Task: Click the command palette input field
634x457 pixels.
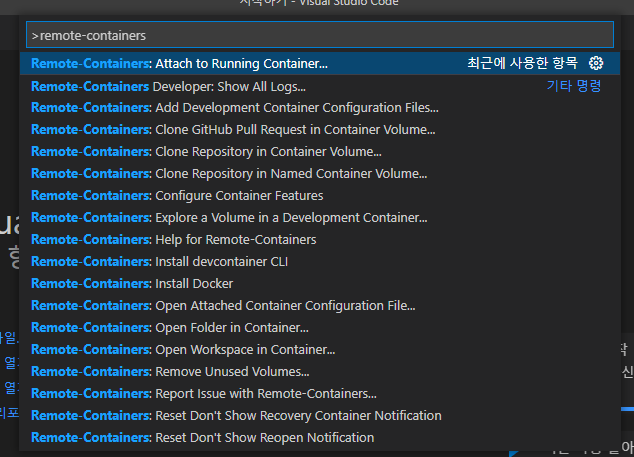Action: click(x=320, y=35)
